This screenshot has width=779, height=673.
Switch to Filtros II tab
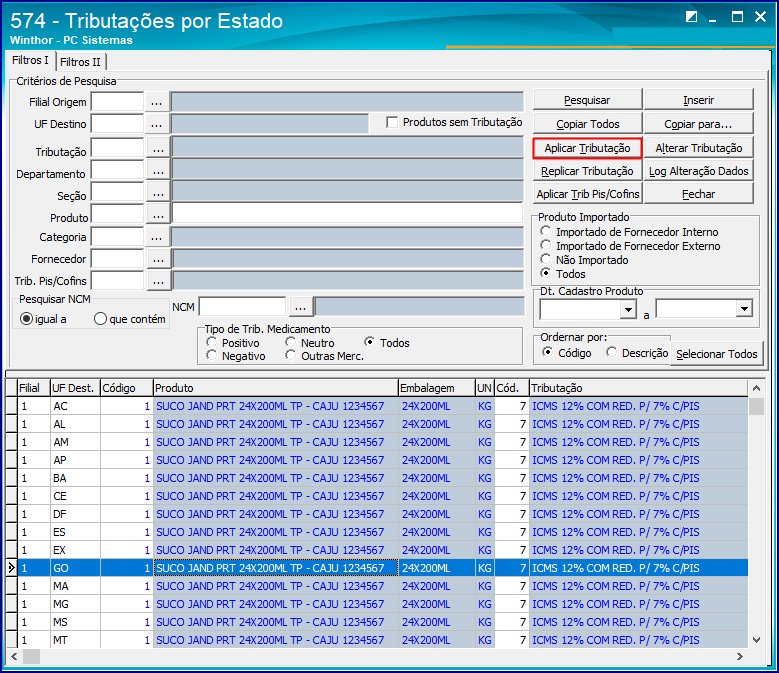(80, 62)
